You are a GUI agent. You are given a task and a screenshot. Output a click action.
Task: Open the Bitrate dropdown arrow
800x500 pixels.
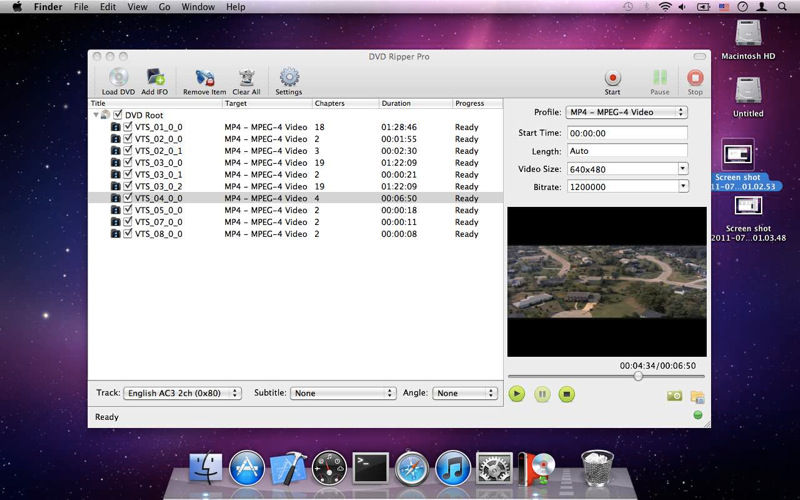point(683,186)
